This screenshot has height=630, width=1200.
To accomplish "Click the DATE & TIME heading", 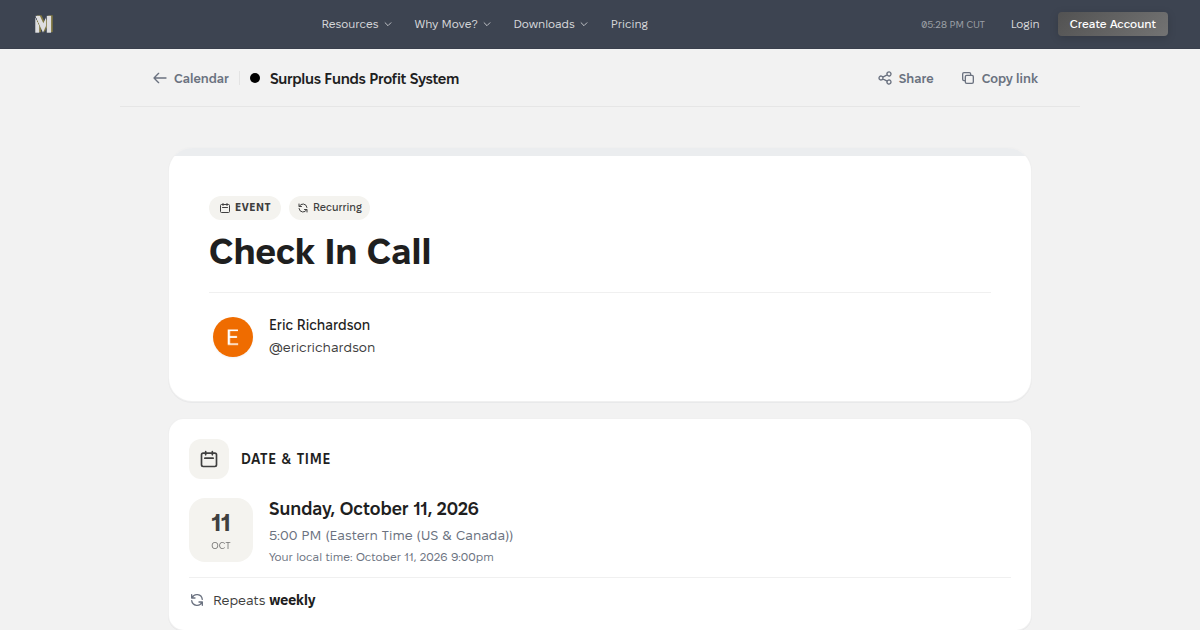I will [286, 459].
